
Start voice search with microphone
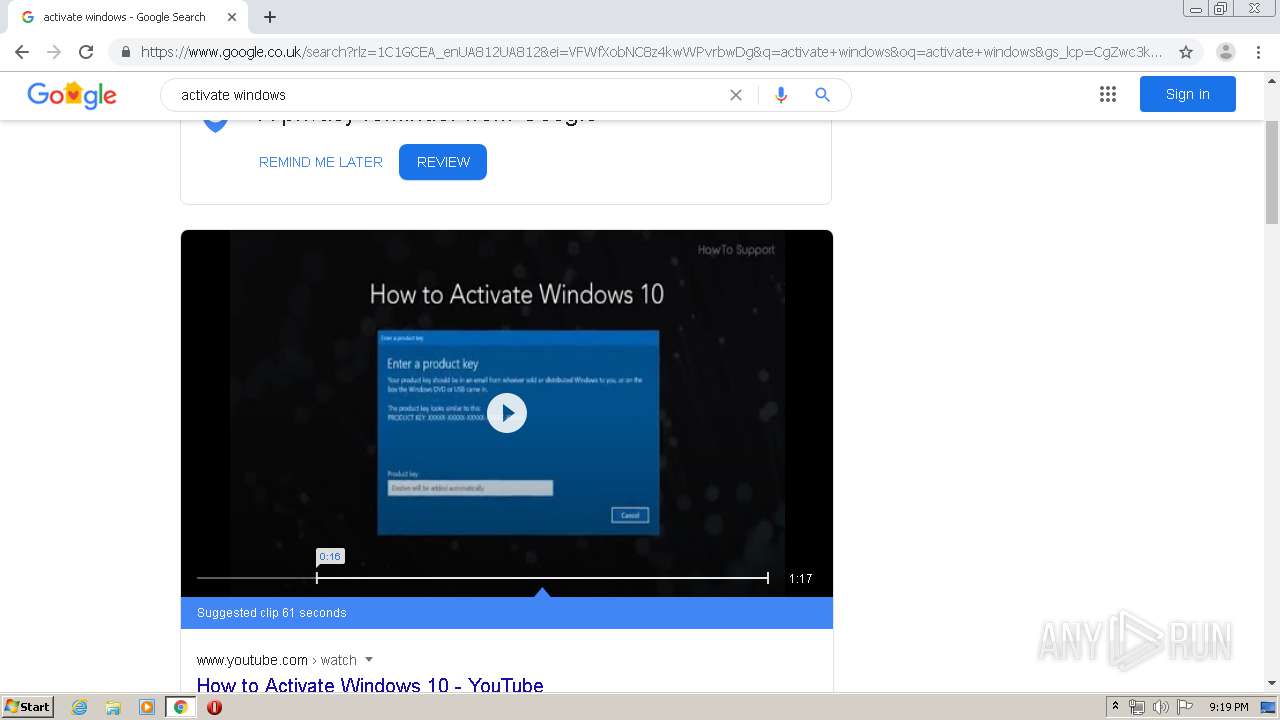[x=781, y=95]
